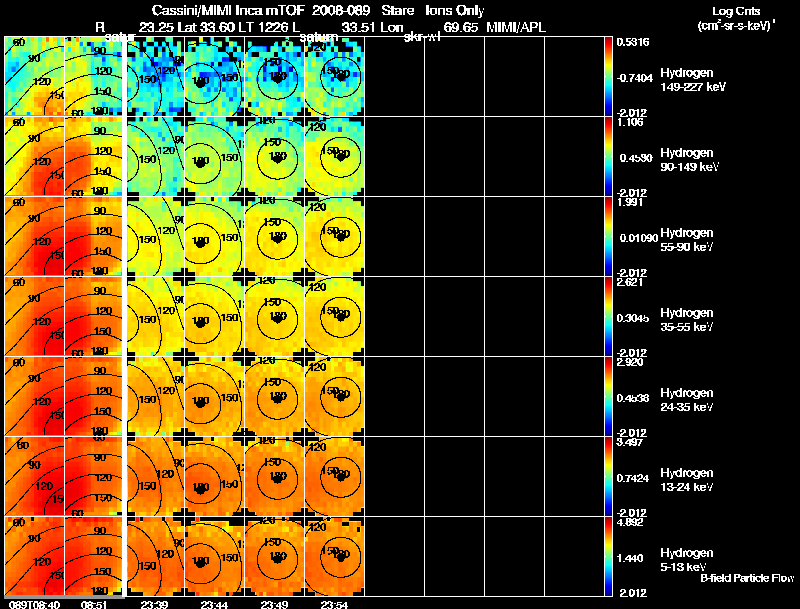Click the 'Stare' header text
This screenshot has width=800, height=609.
pos(397,10)
